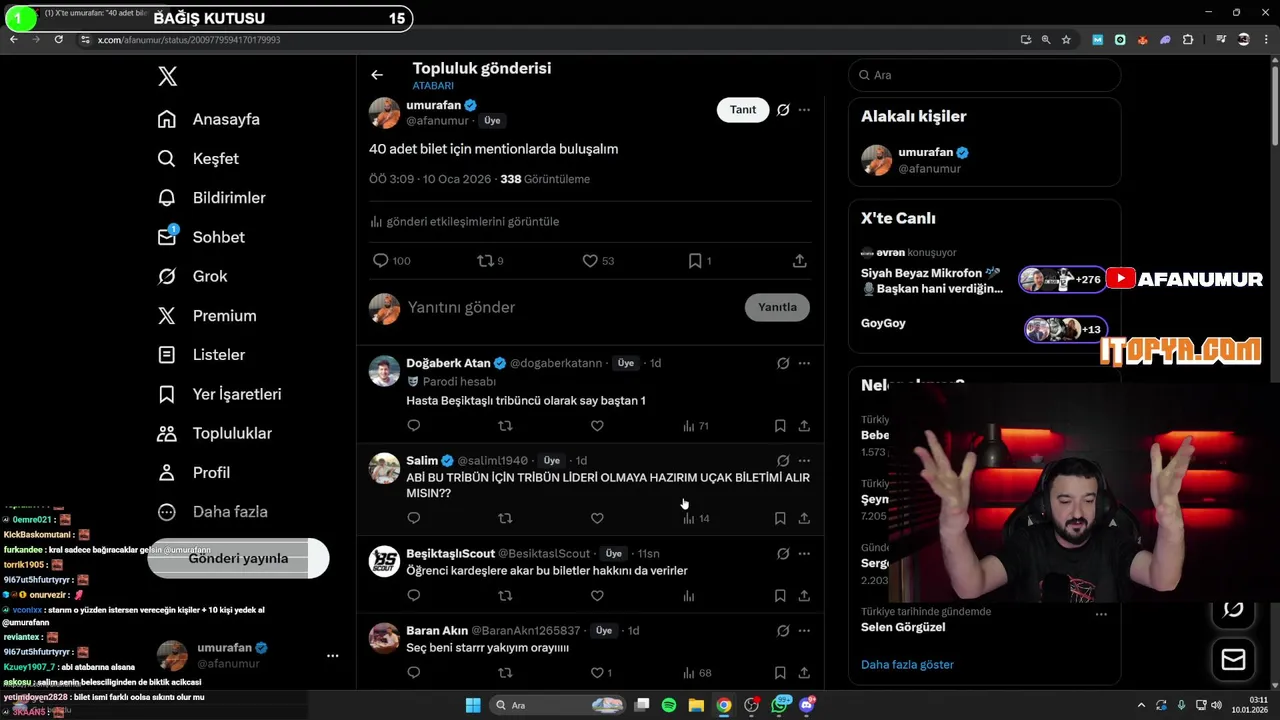Image resolution: width=1280 pixels, height=720 pixels.
Task: Open Chrome extensions puzzle icon
Action: tap(1188, 40)
